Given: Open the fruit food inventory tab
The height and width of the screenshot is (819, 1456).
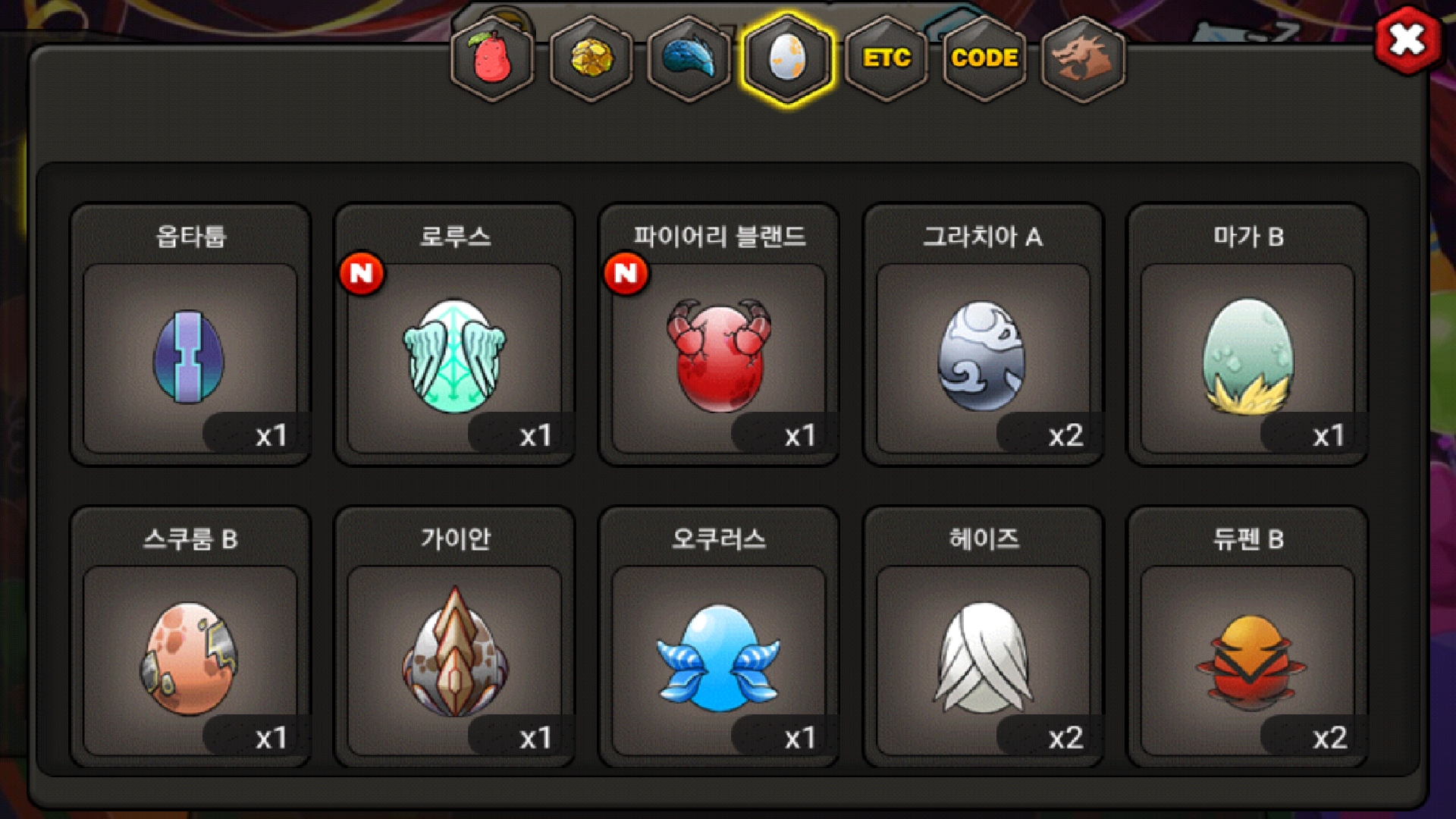Looking at the screenshot, I should [x=492, y=58].
